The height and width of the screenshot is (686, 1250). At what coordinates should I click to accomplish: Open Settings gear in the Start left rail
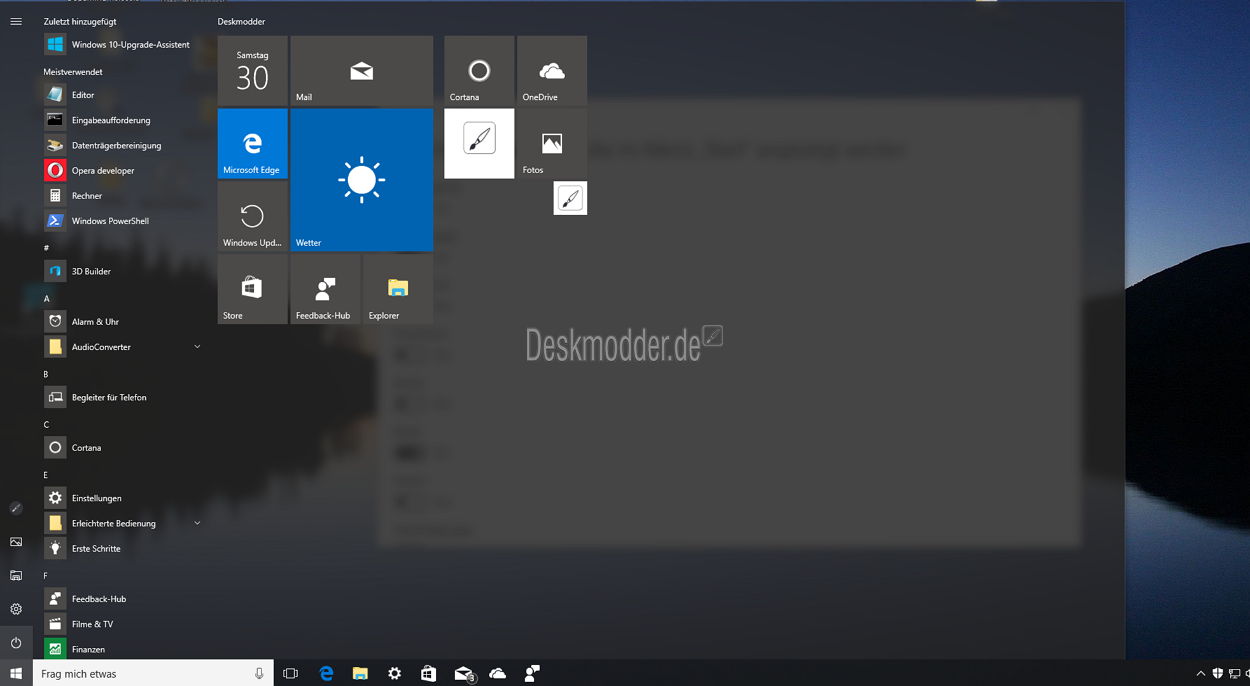click(16, 609)
